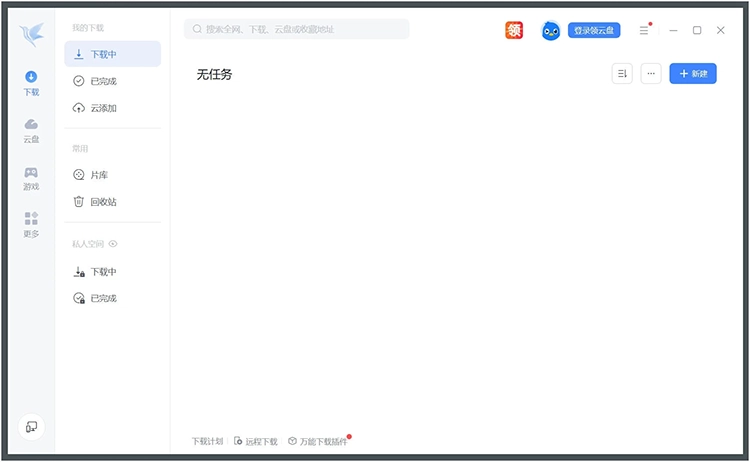Click the floating window icon at bottom-left
Screen dimensions: 750x462
pos(31,427)
